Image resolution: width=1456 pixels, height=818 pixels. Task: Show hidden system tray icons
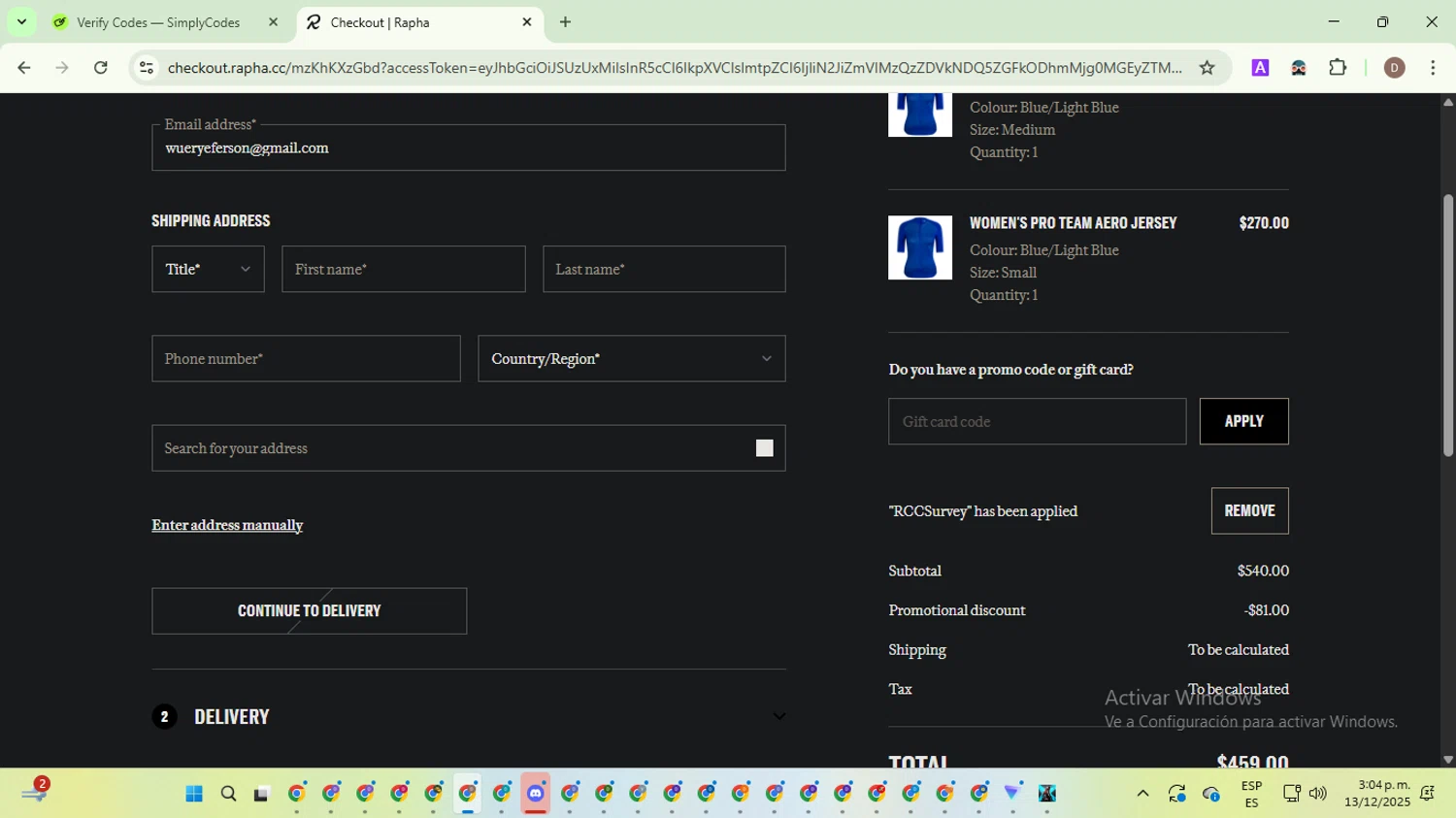pos(1142,794)
